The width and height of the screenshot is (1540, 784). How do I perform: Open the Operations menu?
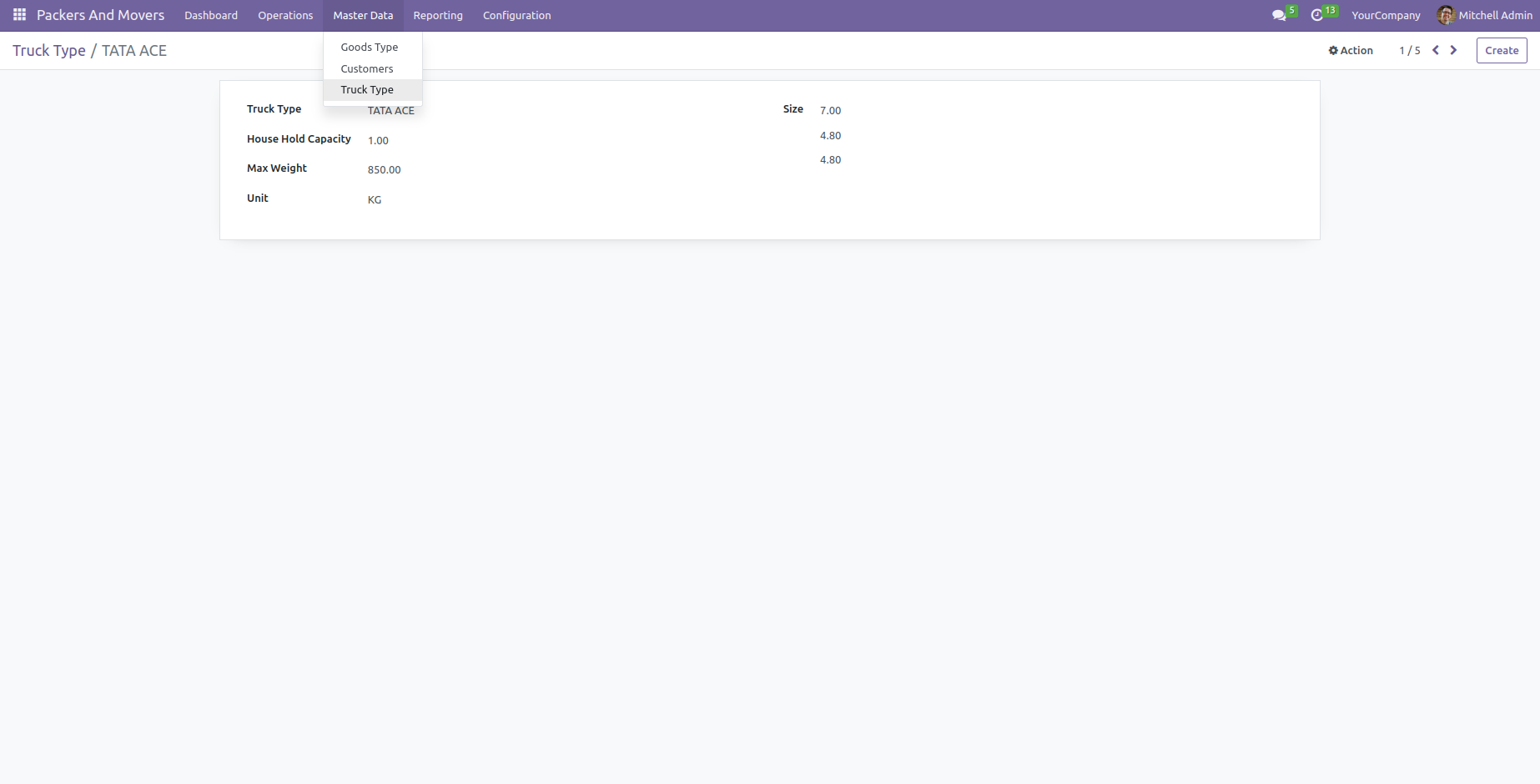tap(285, 15)
